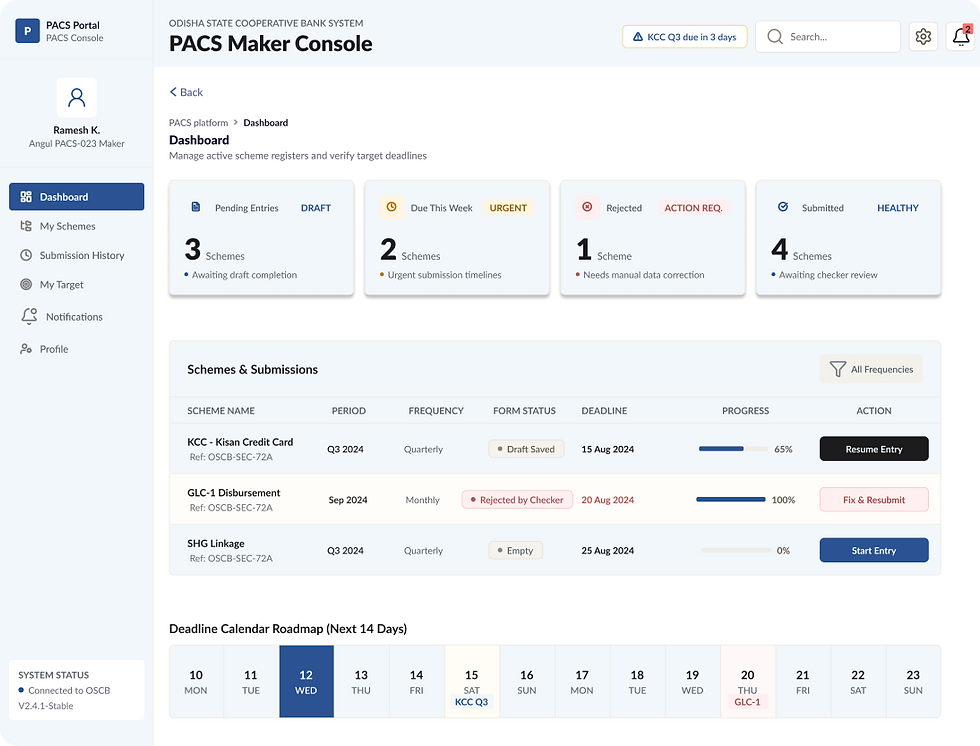Click the URGENT tag
Screen dimensions: 980x746
508,207
